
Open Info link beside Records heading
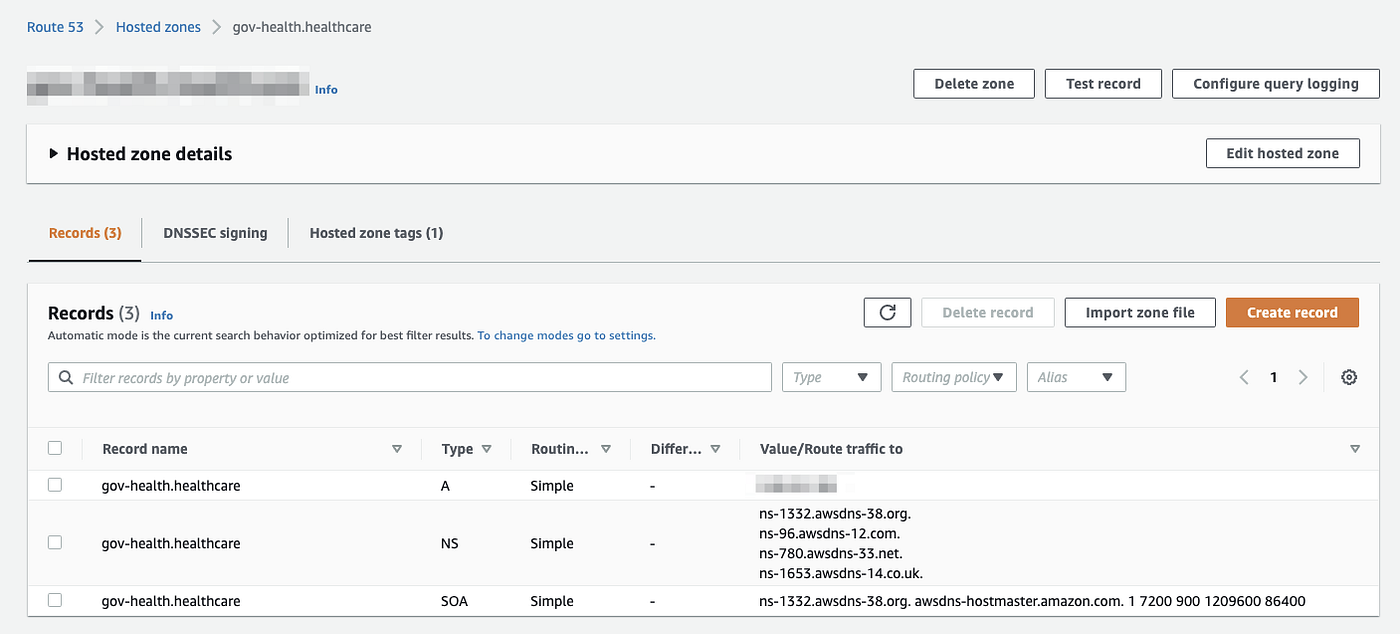click(x=162, y=315)
